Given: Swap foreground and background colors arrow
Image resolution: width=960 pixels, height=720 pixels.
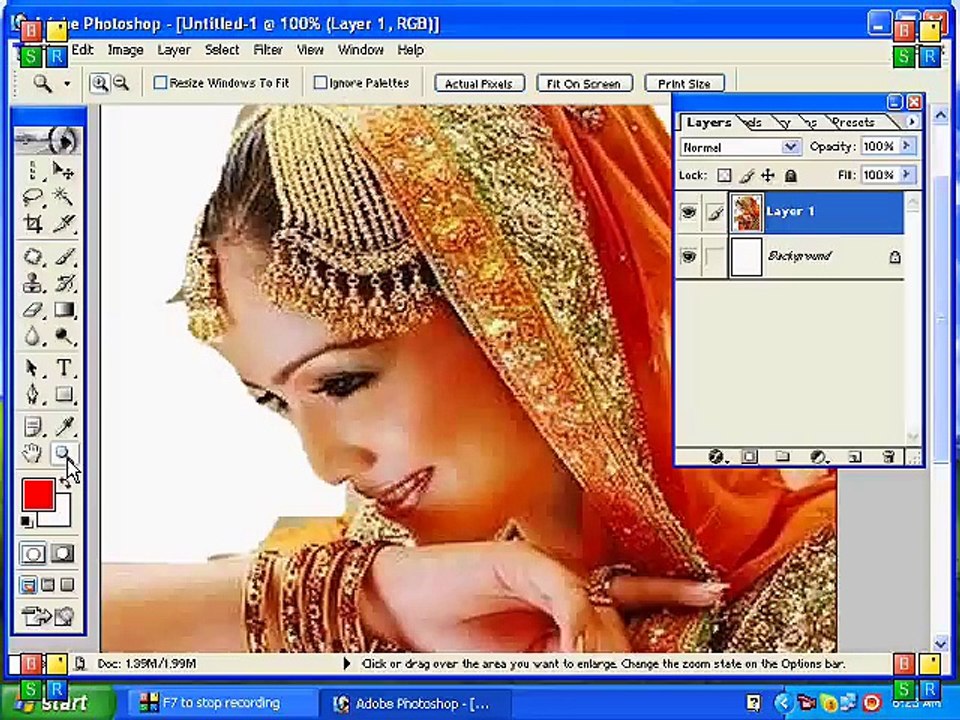Looking at the screenshot, I should 66,482.
